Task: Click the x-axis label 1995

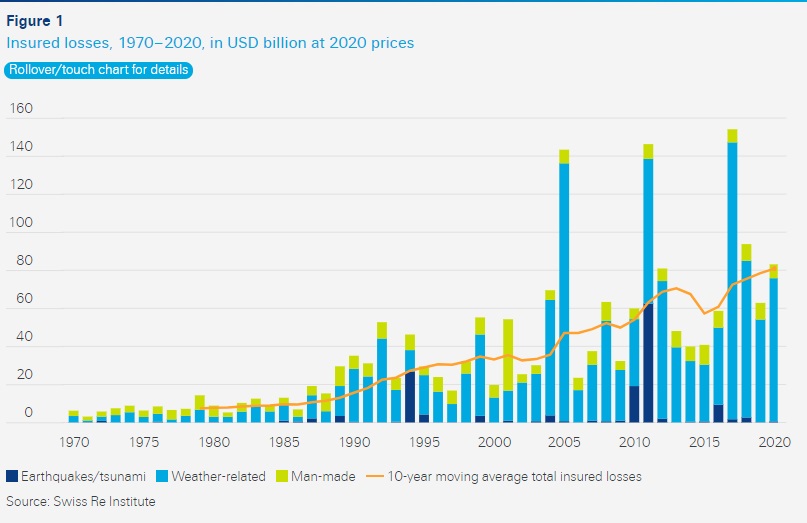Action: pos(425,442)
